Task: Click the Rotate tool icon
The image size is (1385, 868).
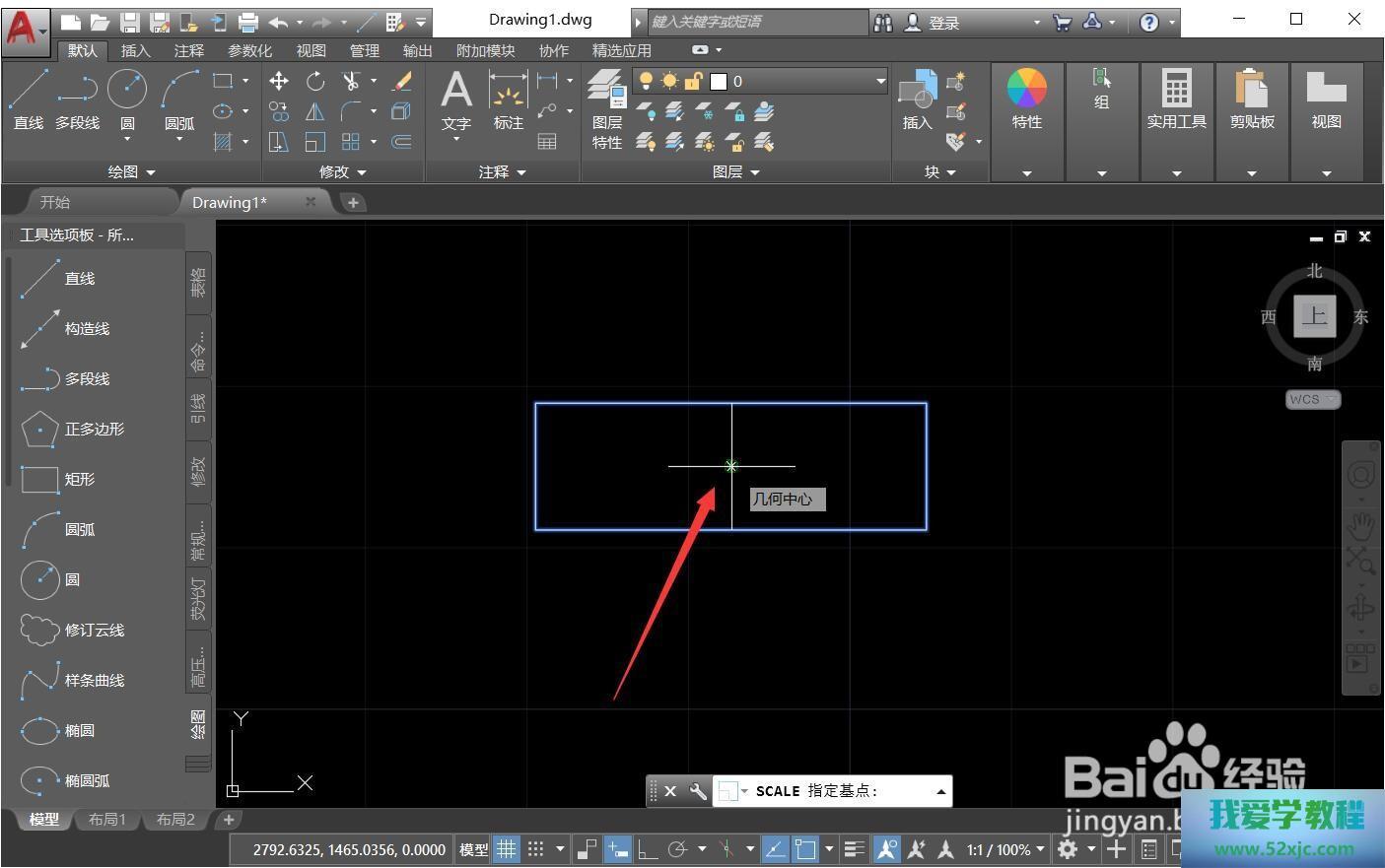Action: 315,82
